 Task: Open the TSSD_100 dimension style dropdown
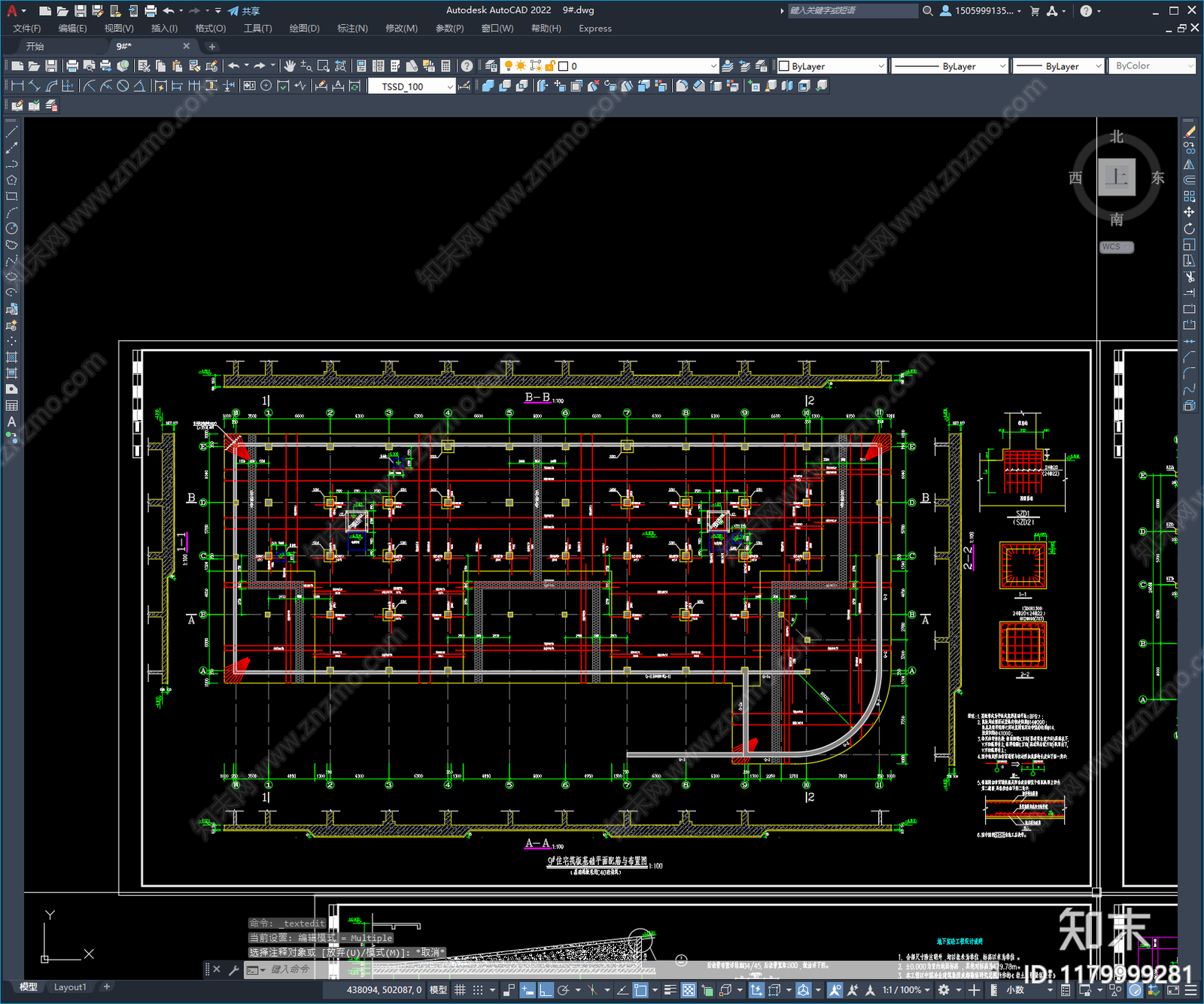point(412,87)
